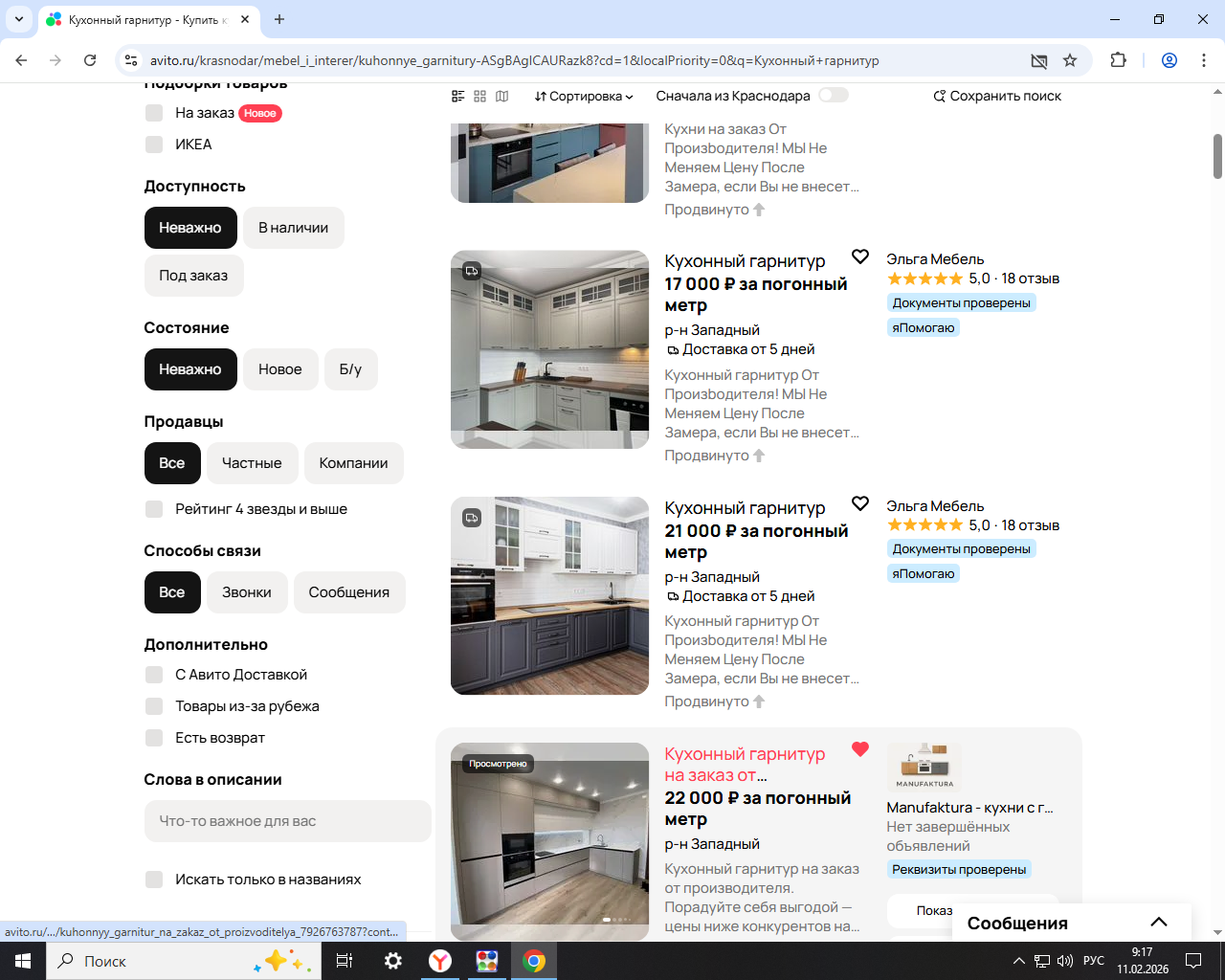Open Chrome extensions puzzle icon
Screen dimensions: 1225x980
coord(1118,60)
